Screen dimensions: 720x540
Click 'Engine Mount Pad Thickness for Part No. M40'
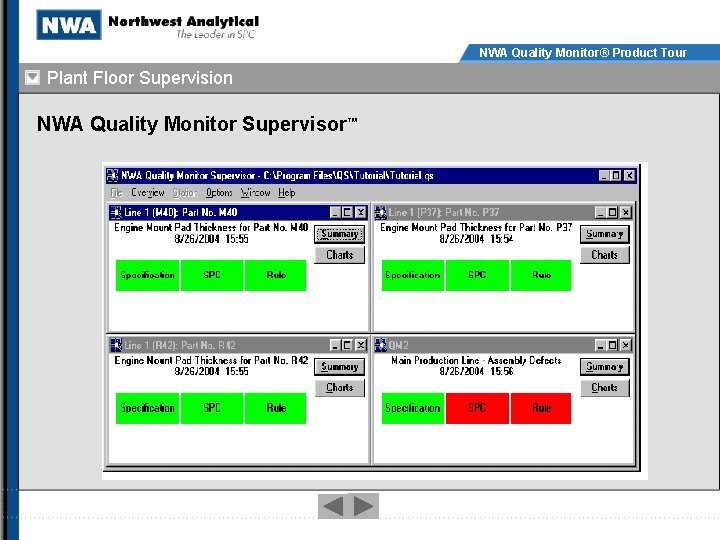(x=211, y=228)
